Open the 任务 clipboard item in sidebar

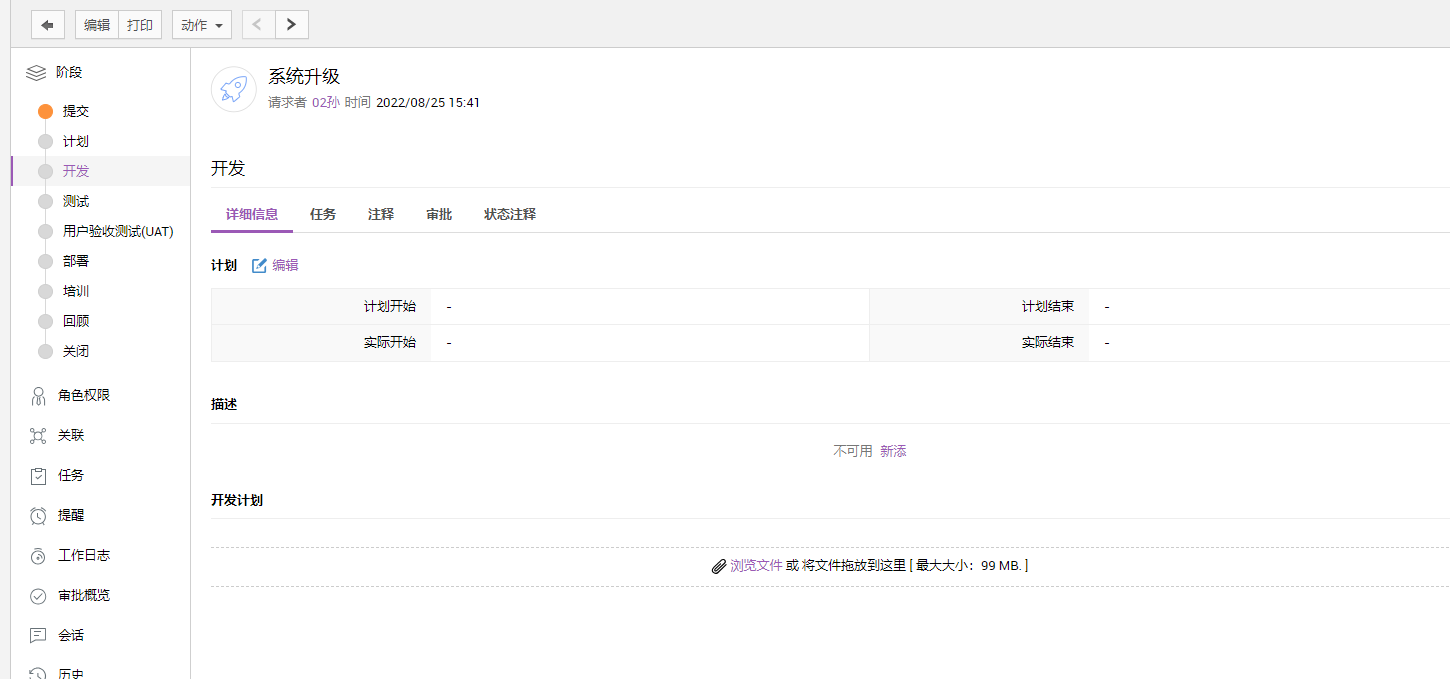pos(71,475)
